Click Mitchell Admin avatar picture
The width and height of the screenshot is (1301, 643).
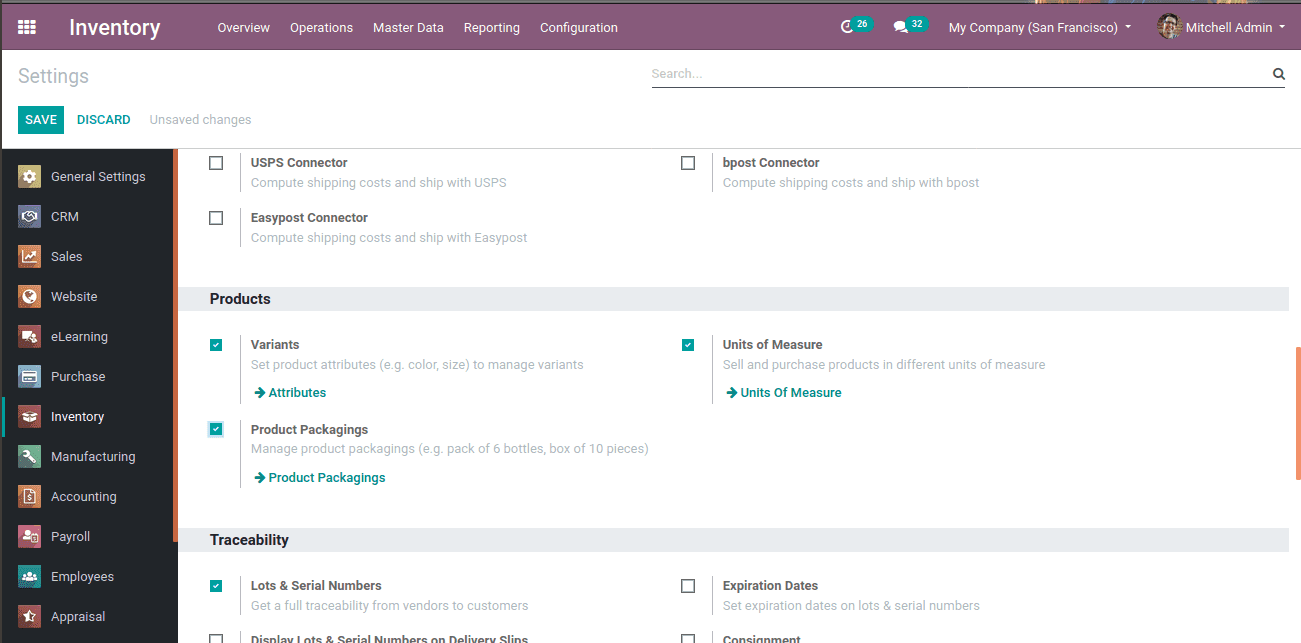click(1169, 27)
